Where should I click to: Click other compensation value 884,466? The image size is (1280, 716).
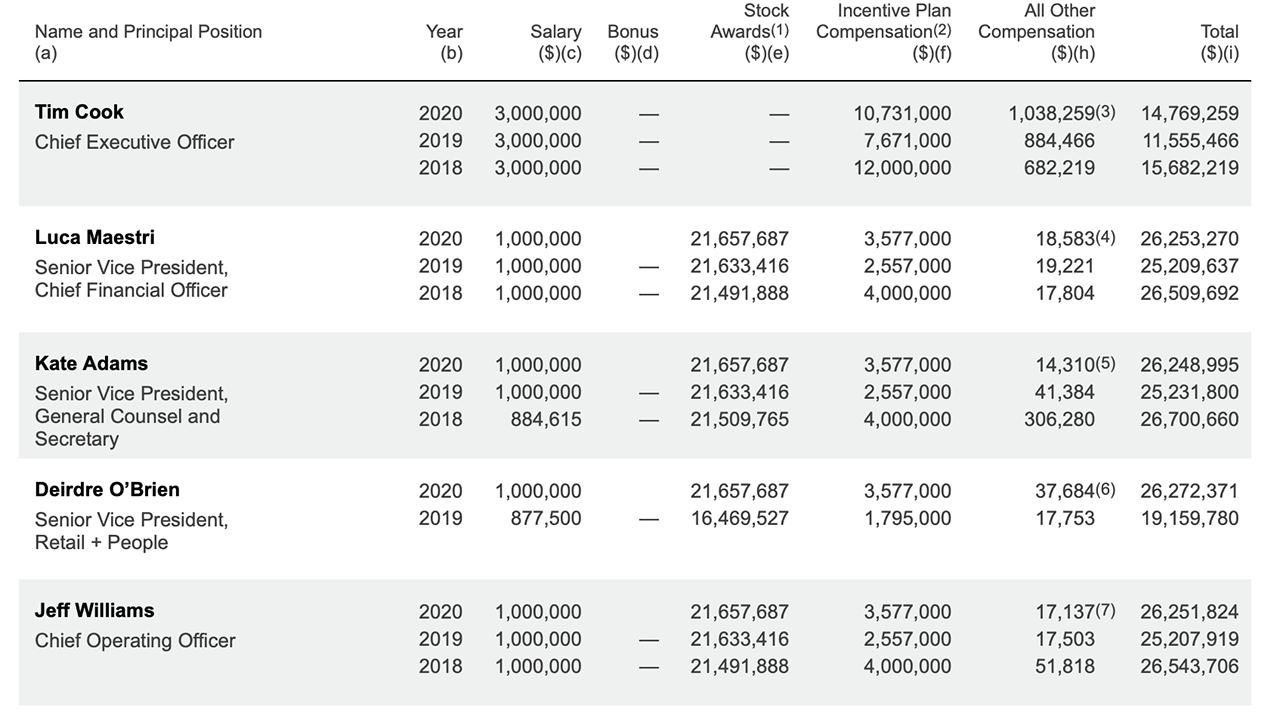click(1059, 141)
